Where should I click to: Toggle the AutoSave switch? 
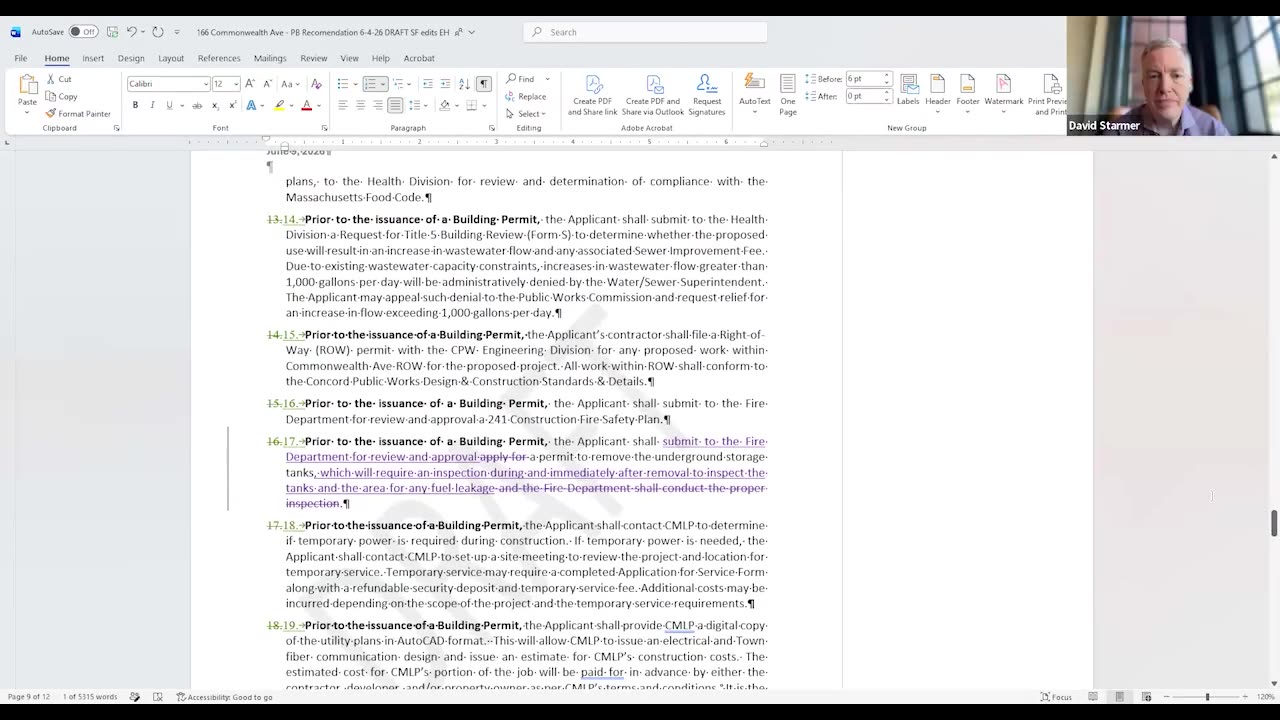click(83, 32)
